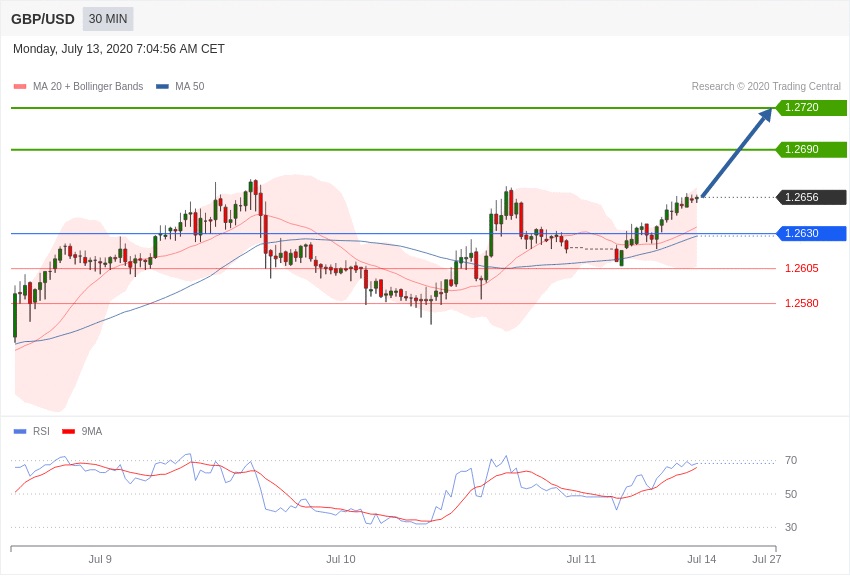Viewport: 850px width, 576px height.
Task: Click the black 1.2656 current price tag
Action: [x=811, y=198]
